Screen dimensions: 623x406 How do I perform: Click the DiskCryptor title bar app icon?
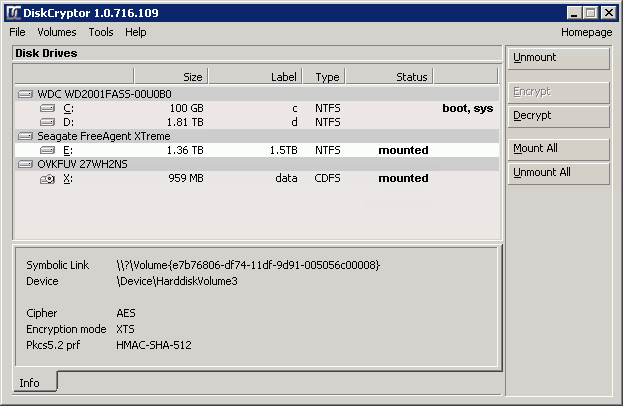pos(14,13)
